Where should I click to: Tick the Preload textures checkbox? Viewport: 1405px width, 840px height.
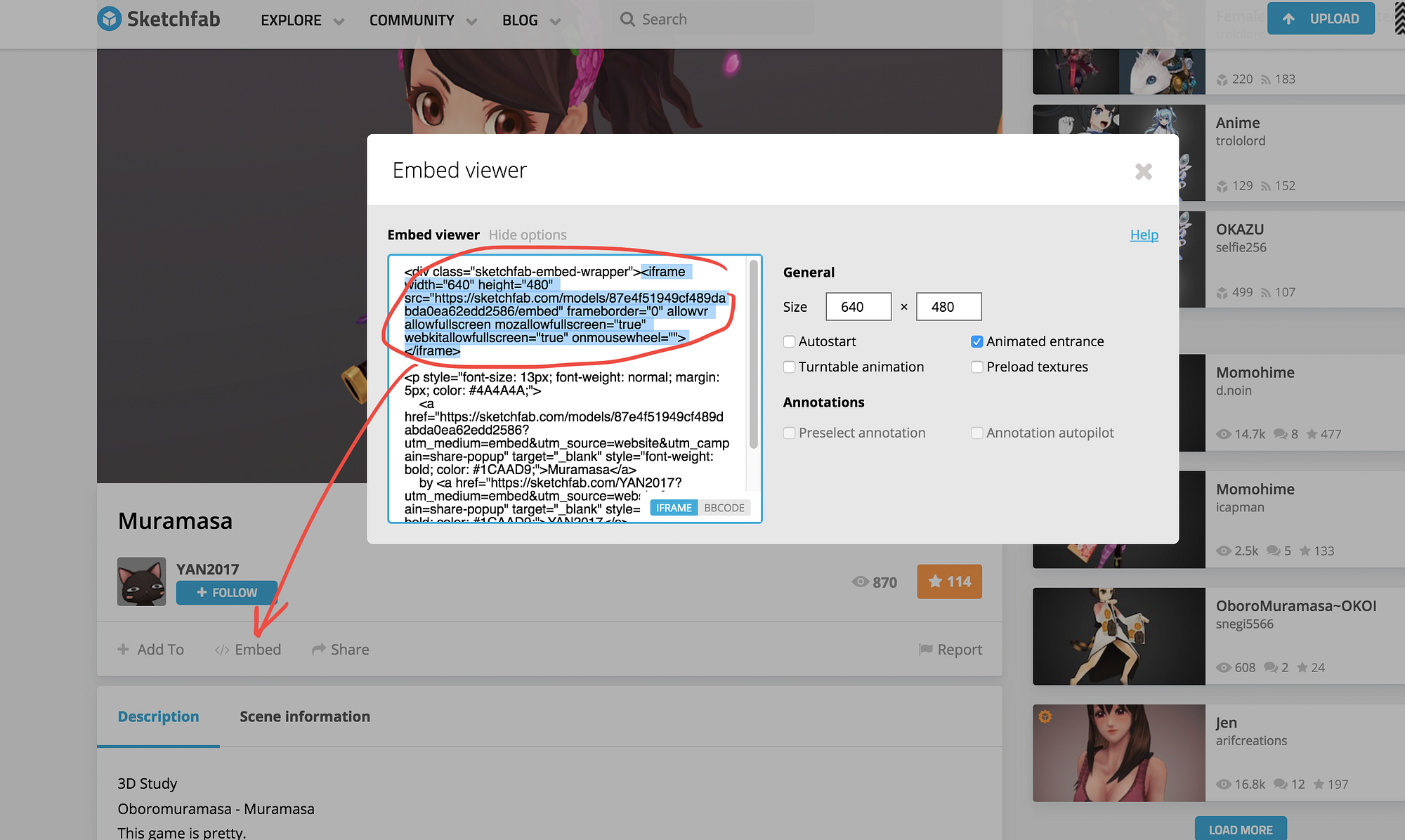tap(977, 367)
